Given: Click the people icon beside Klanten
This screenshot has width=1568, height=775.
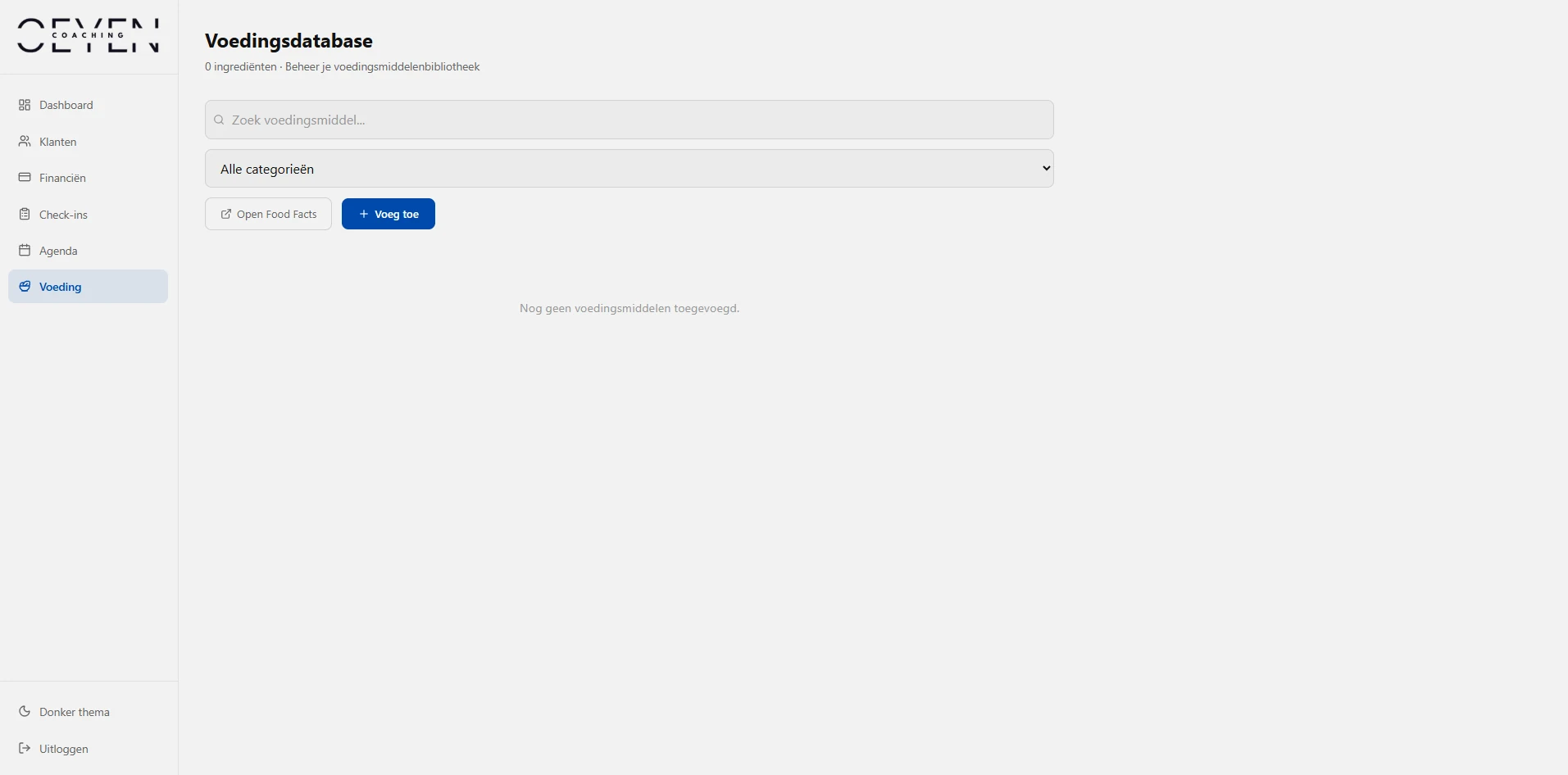Looking at the screenshot, I should [x=25, y=142].
